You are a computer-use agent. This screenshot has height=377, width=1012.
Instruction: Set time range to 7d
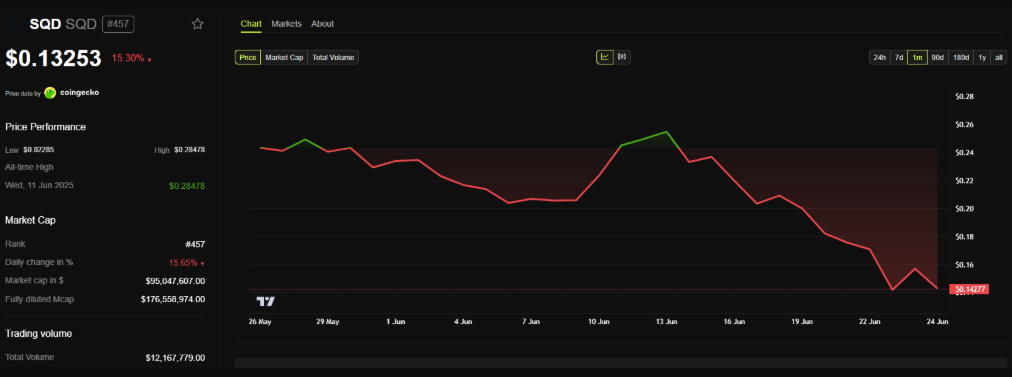point(898,57)
